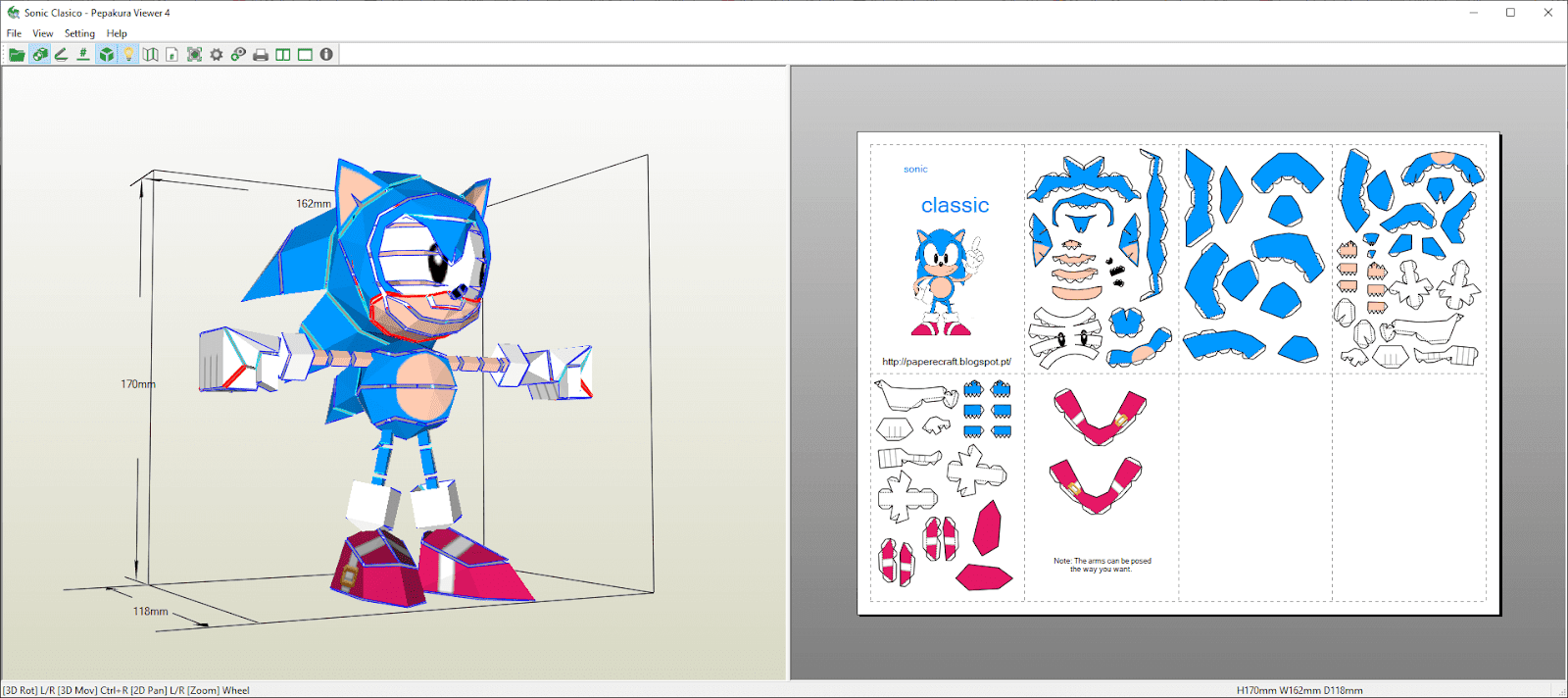Open a file with the green folder icon
Viewport: 1568px width, 698px height.
(17, 55)
